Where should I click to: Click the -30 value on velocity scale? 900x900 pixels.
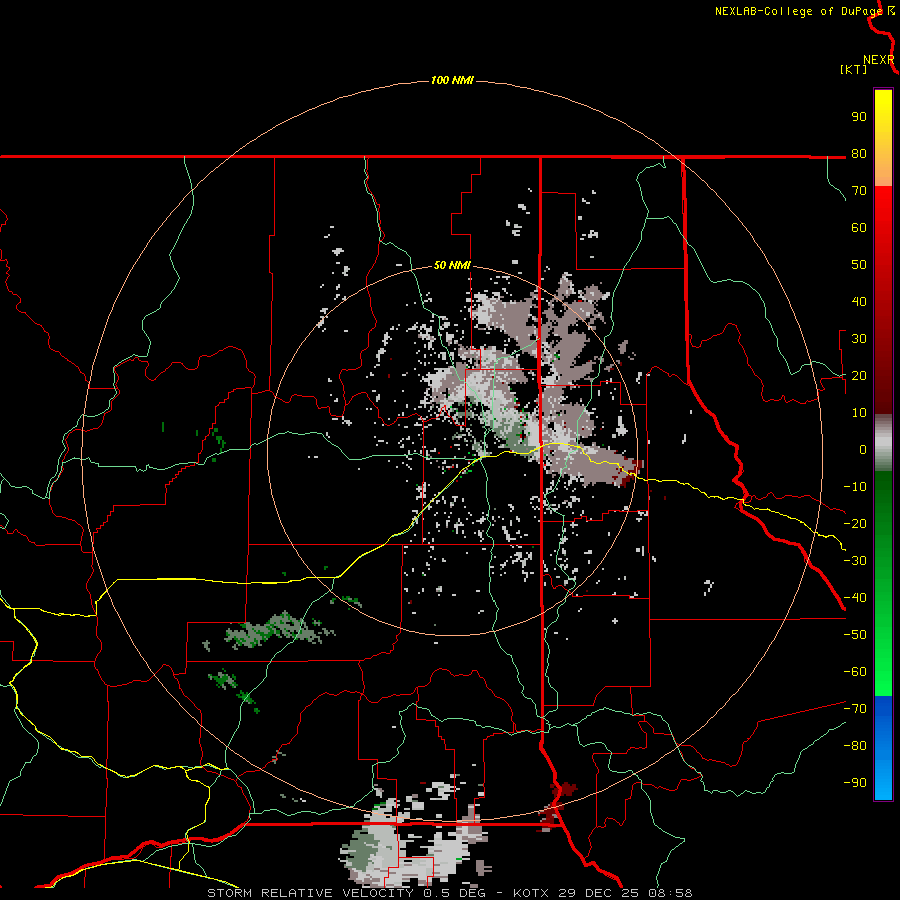click(x=855, y=561)
